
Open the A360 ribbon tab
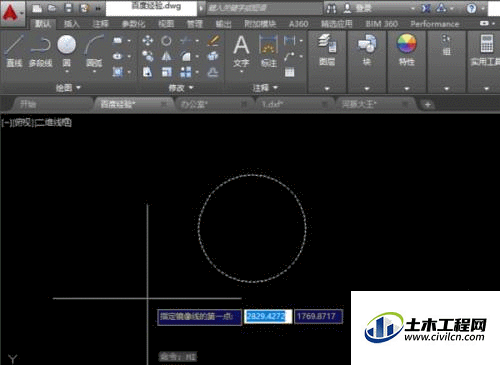pyautogui.click(x=298, y=24)
